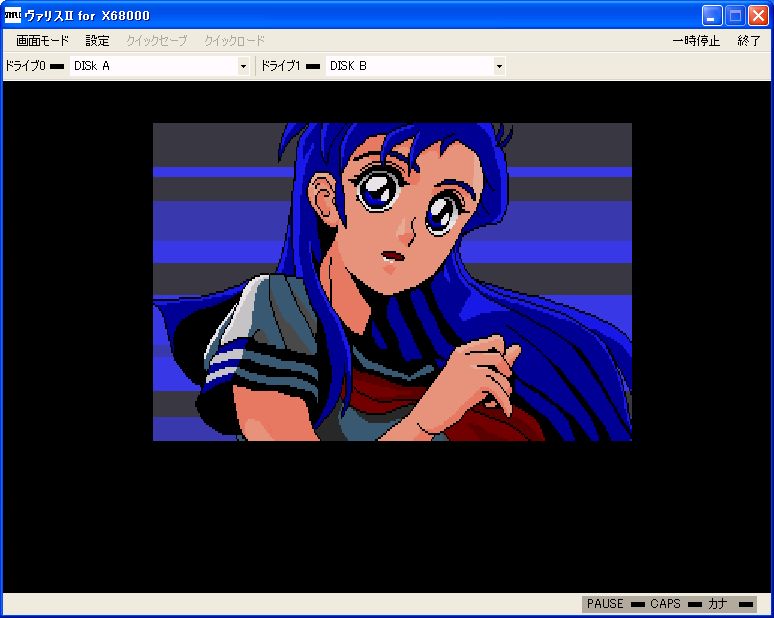Click the window title ヴァリスII for X68000
The height and width of the screenshot is (618, 774).
click(x=87, y=16)
